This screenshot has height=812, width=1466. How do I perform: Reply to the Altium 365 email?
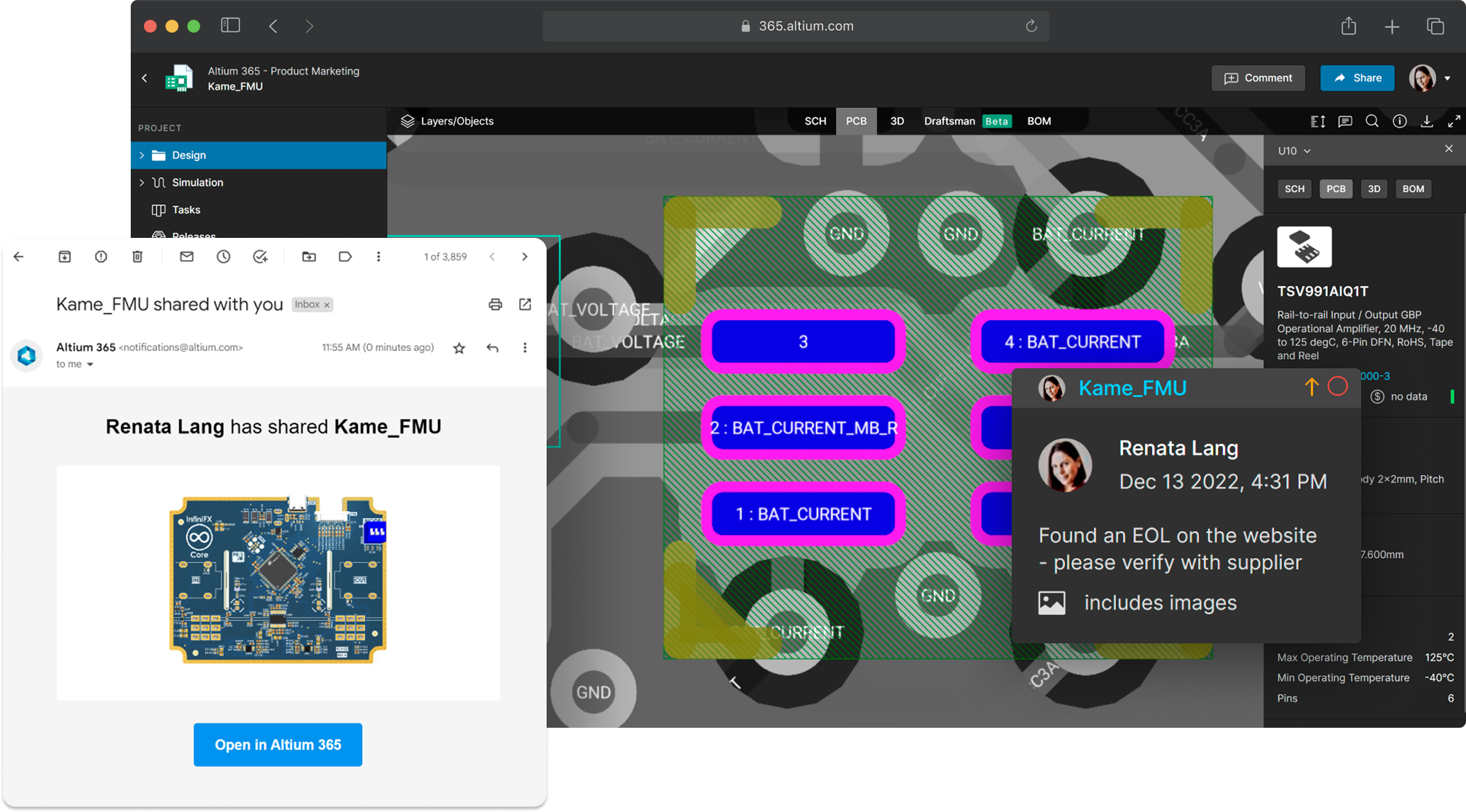click(x=493, y=348)
